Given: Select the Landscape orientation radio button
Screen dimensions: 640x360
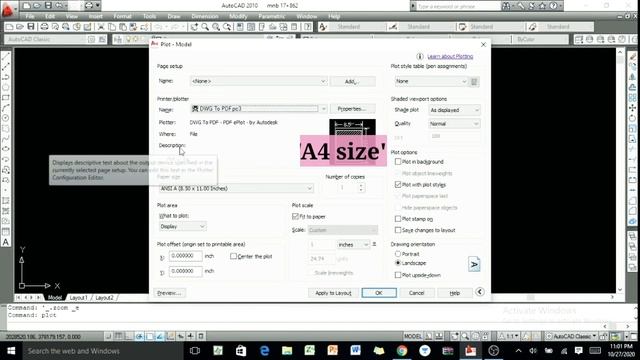Looking at the screenshot, I should [398, 263].
